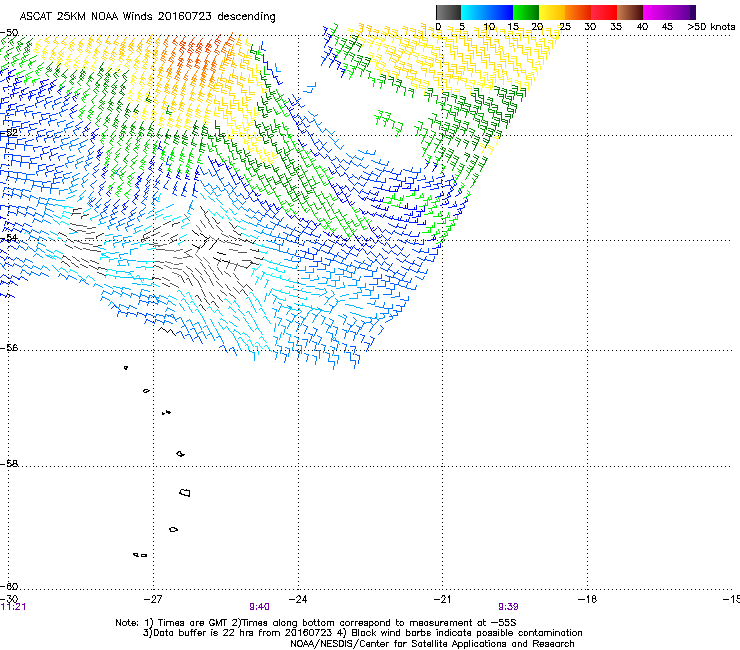Click the 'Data buffer is 22 hrs' note line
The image size is (740, 650).
pyautogui.click(x=362, y=633)
